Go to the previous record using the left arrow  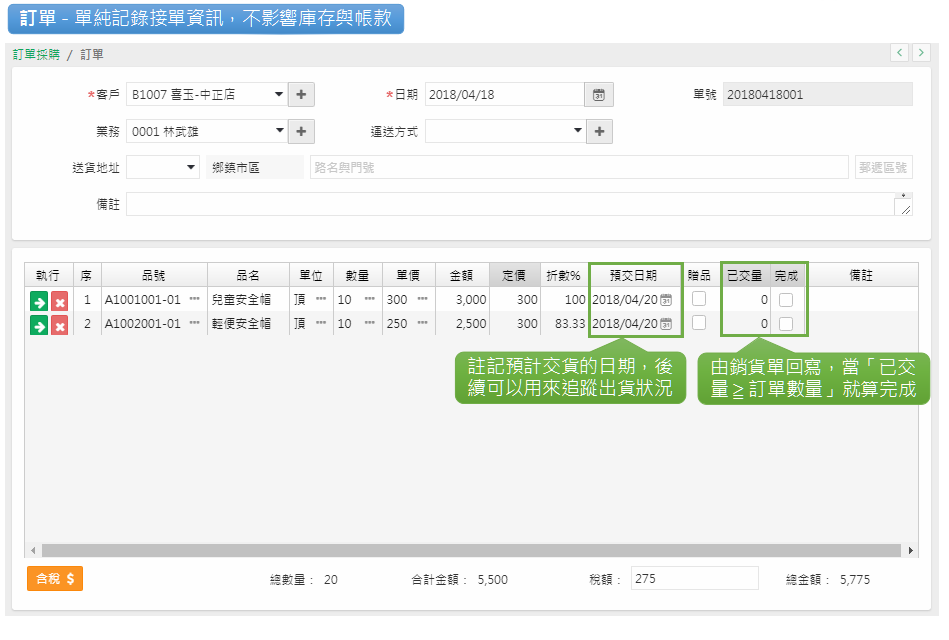pos(900,52)
